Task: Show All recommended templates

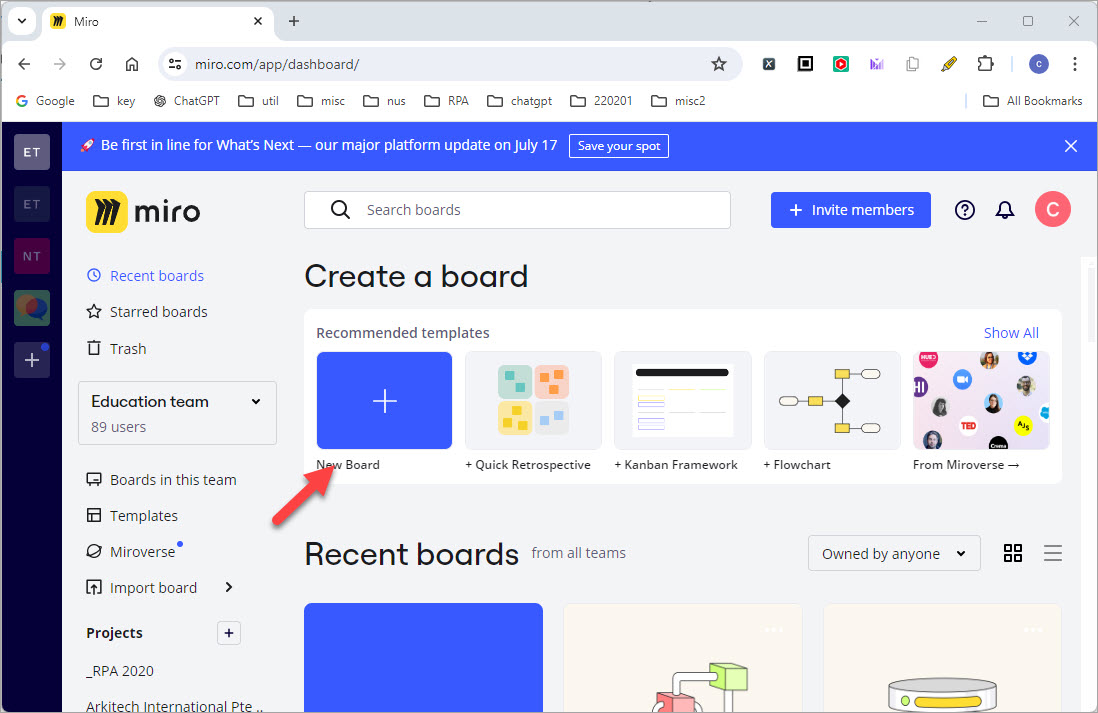Action: pos(1011,333)
